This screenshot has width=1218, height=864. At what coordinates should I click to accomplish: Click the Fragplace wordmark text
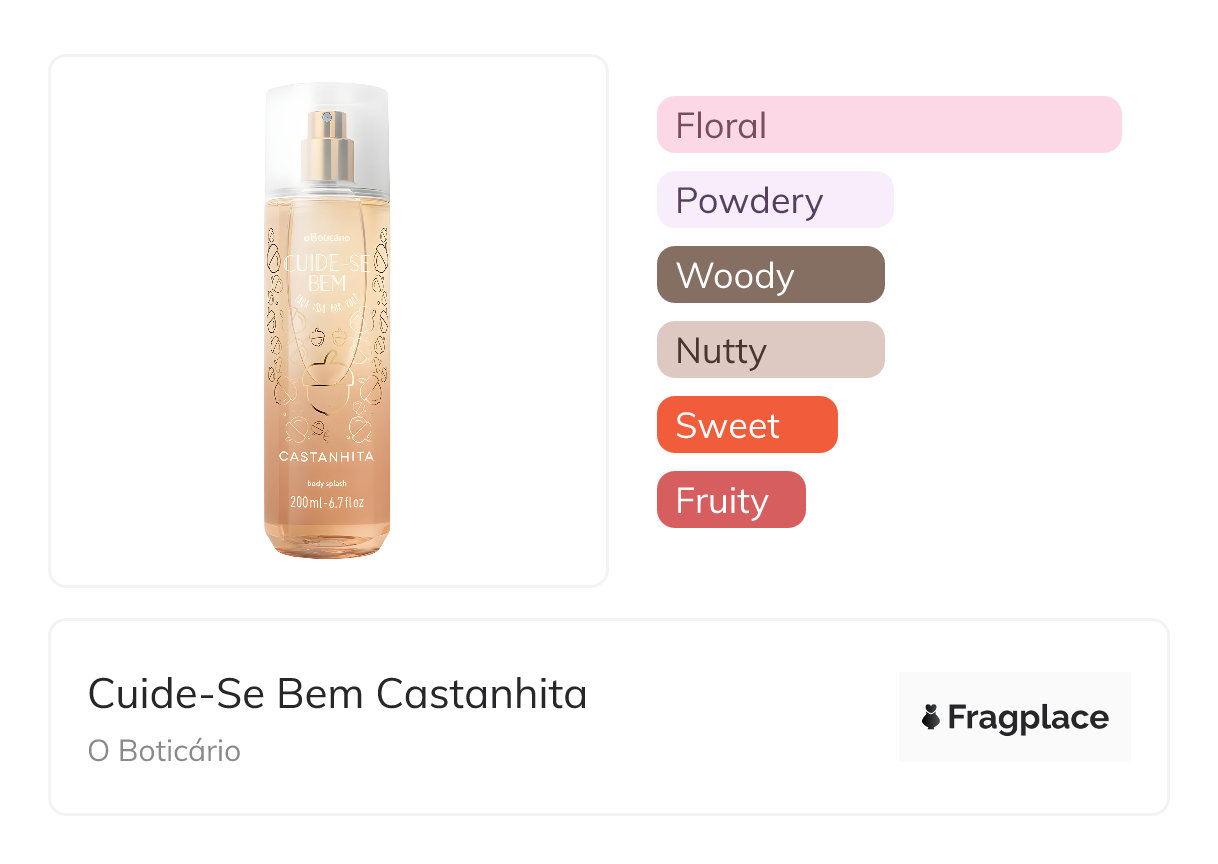point(1027,717)
